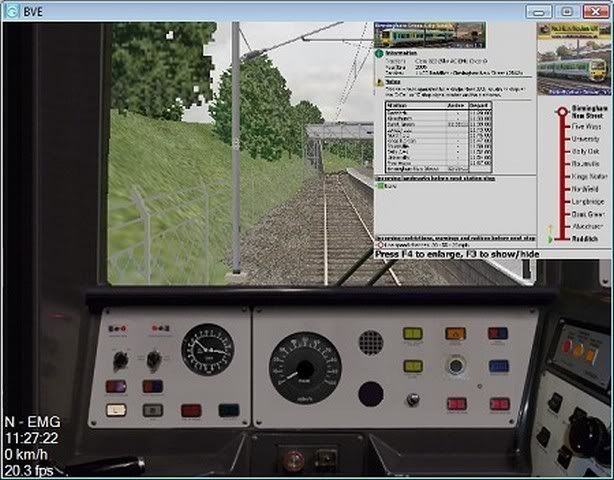614x480 pixels.
Task: Click the red round button below the desk
Action: pyautogui.click(x=294, y=460)
